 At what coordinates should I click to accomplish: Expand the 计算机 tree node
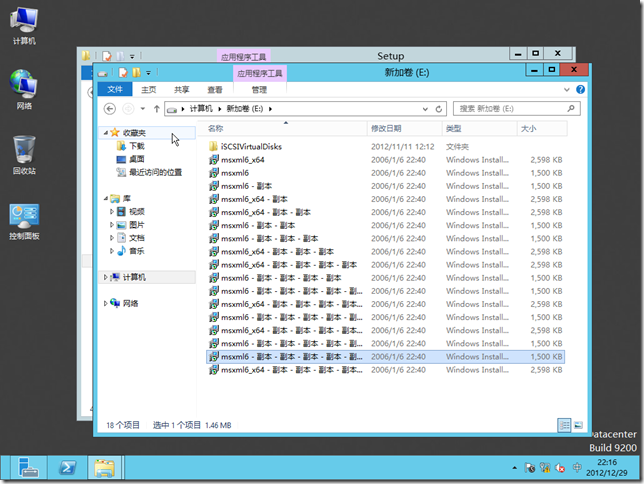pos(106,277)
